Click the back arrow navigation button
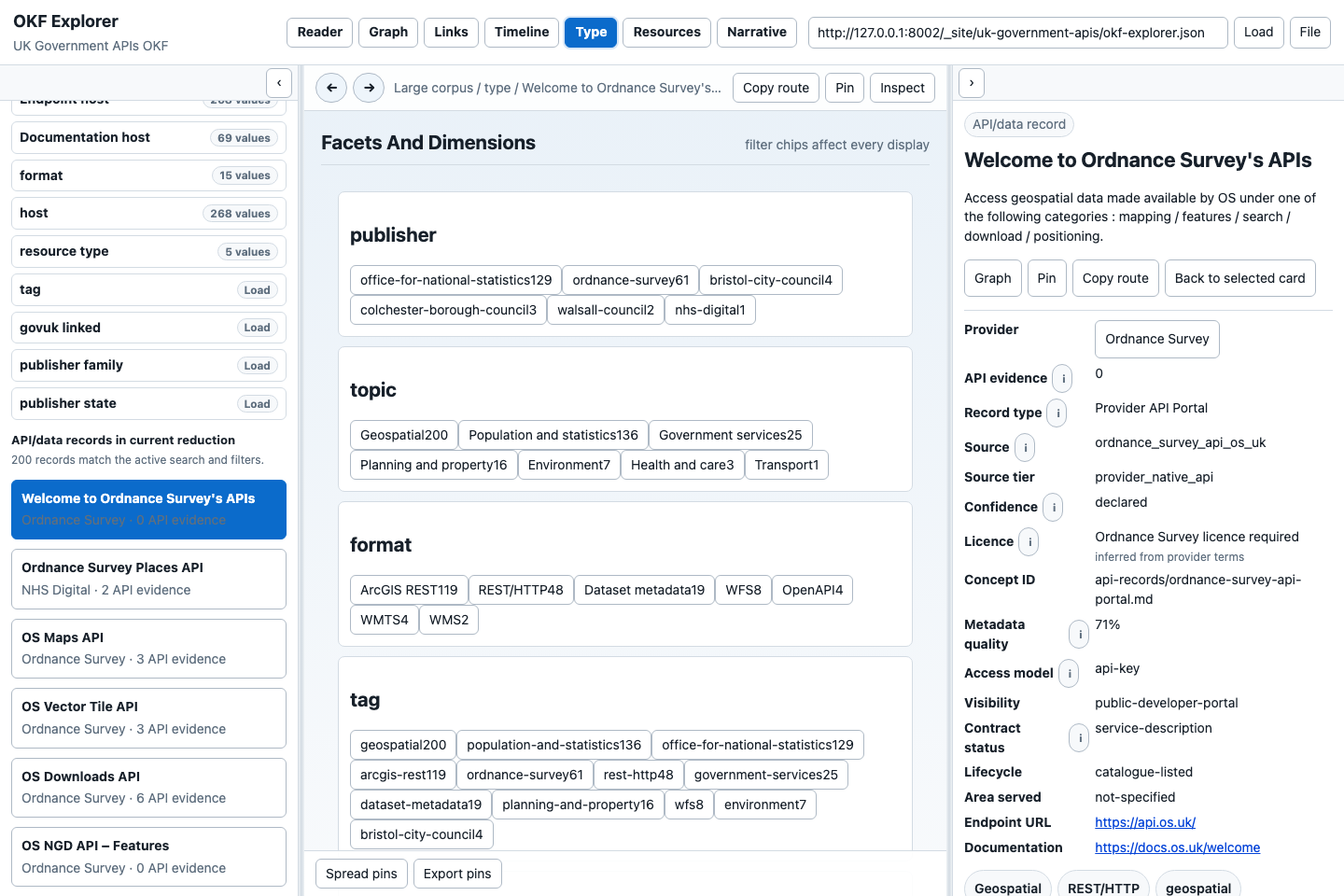The height and width of the screenshot is (896, 1344). point(331,88)
